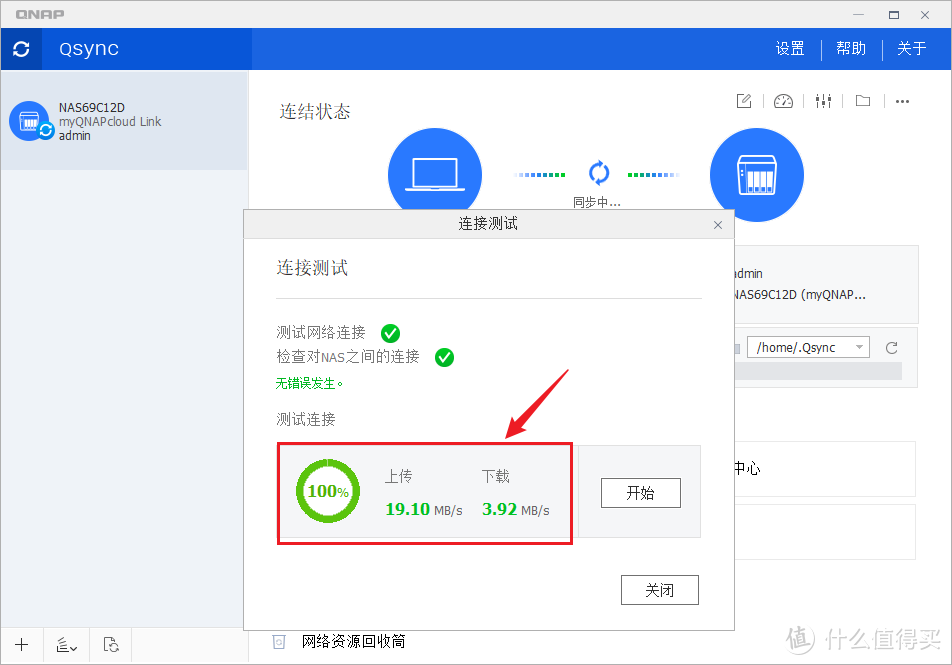Click the add sync pair plus icon

(x=21, y=645)
